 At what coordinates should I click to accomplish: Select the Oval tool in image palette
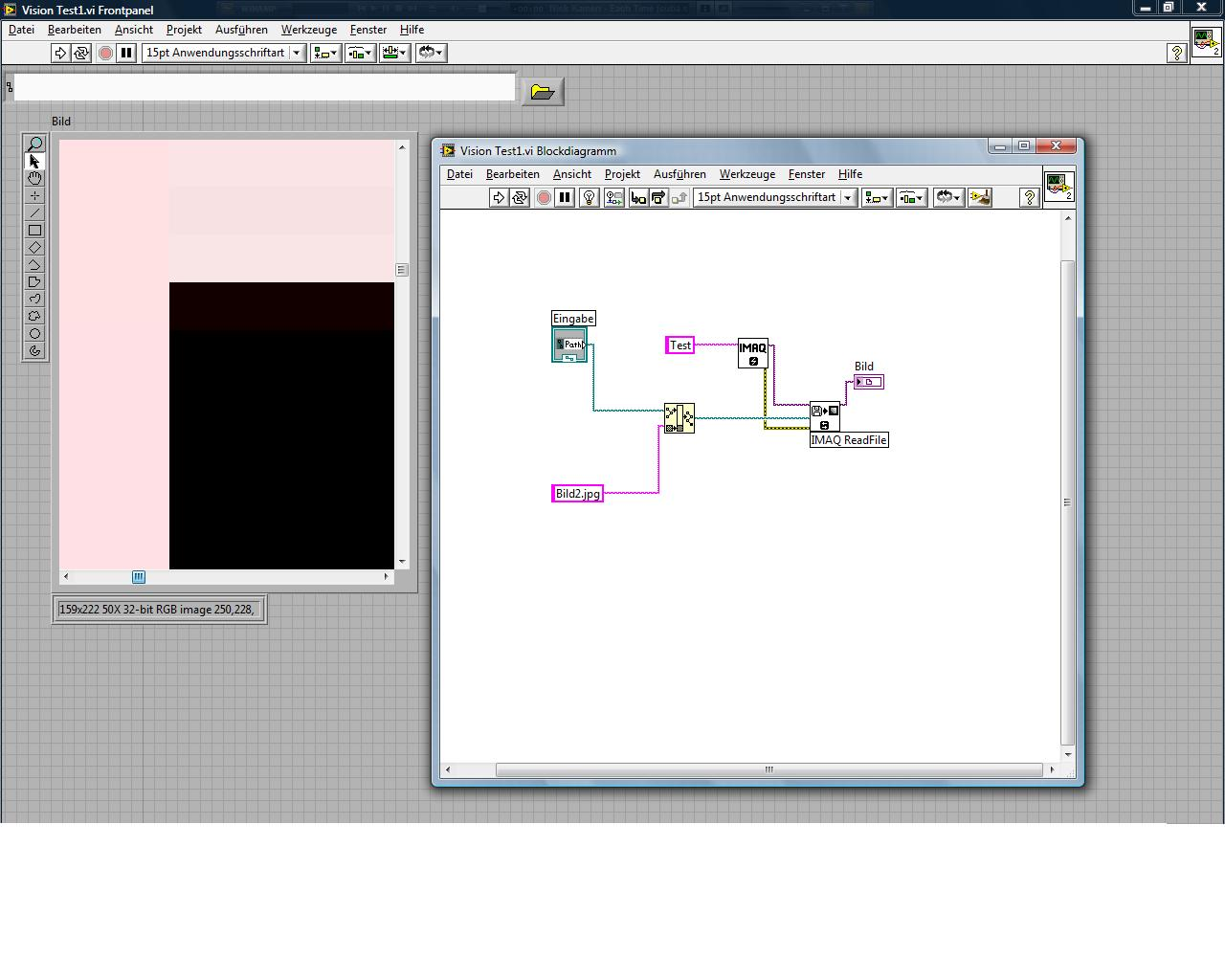(35, 333)
